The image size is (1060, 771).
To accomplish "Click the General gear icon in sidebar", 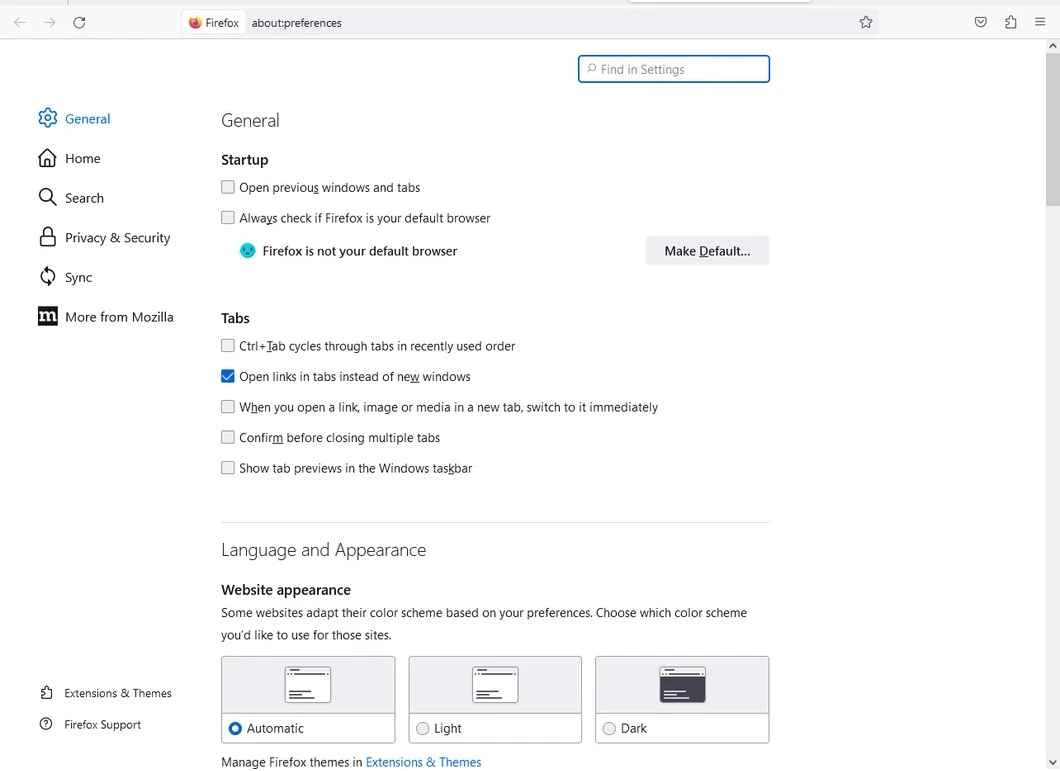I will [x=47, y=118].
